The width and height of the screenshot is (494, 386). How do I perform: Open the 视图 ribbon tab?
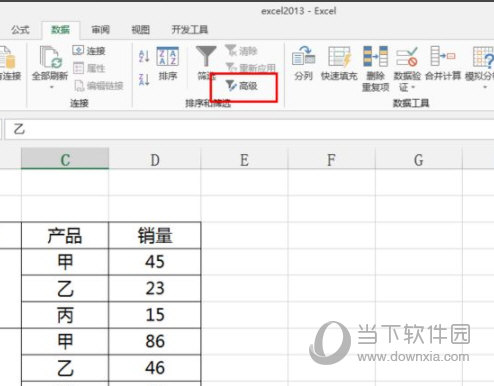[x=140, y=30]
